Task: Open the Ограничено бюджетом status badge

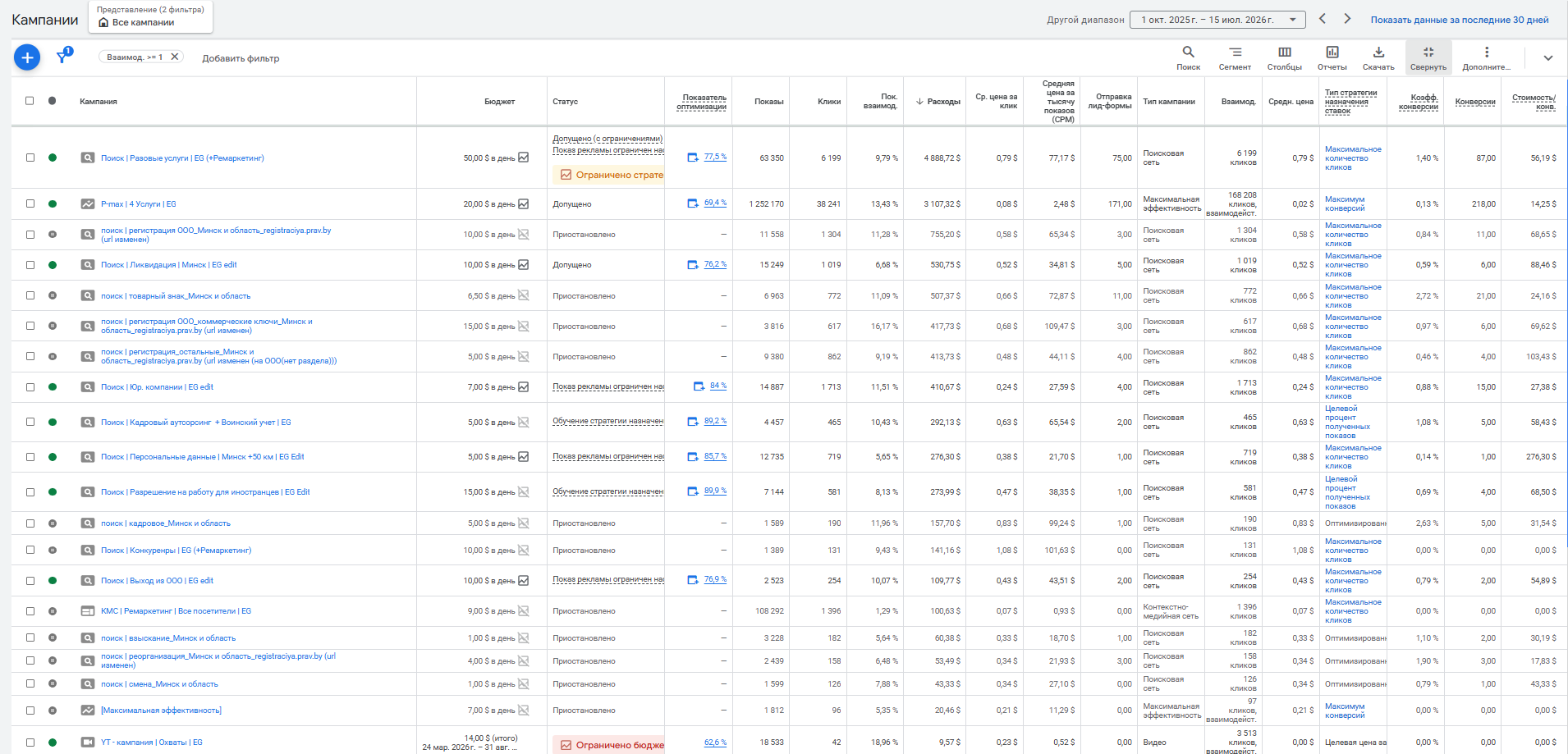Action: [609, 745]
